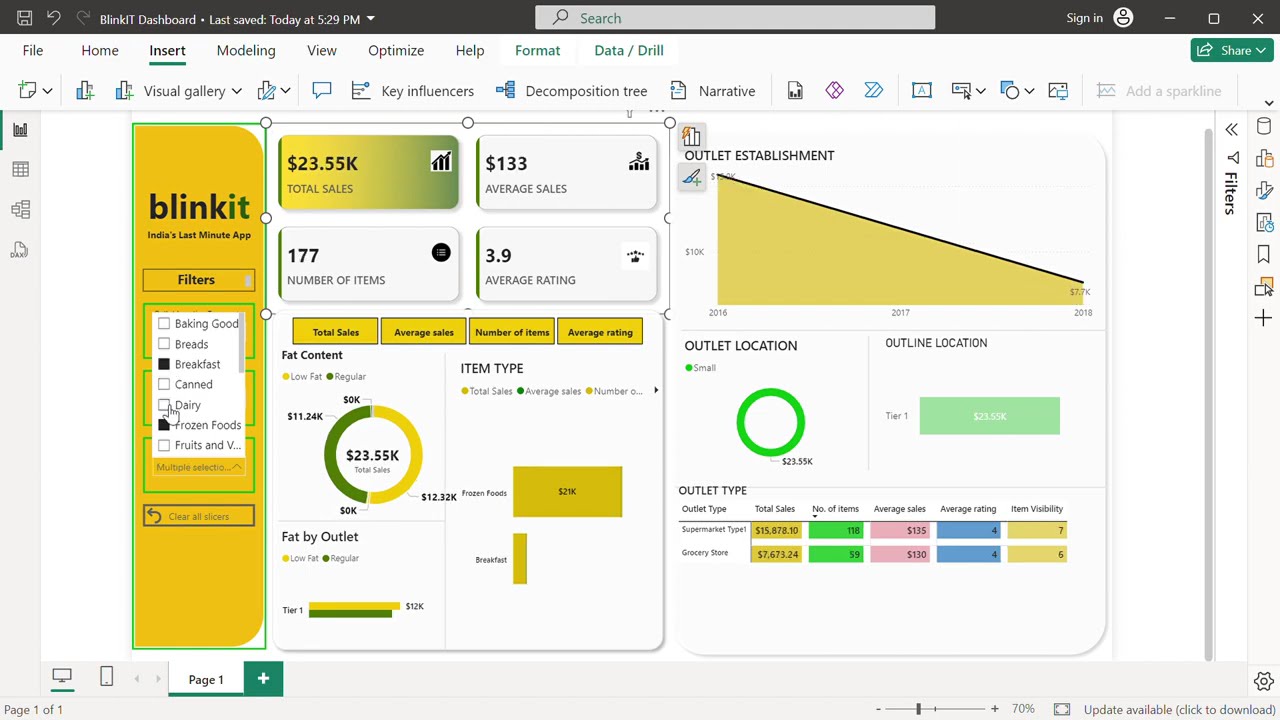Click Clear all slicers button
Viewport: 1280px width, 720px height.
pyautogui.click(x=199, y=516)
